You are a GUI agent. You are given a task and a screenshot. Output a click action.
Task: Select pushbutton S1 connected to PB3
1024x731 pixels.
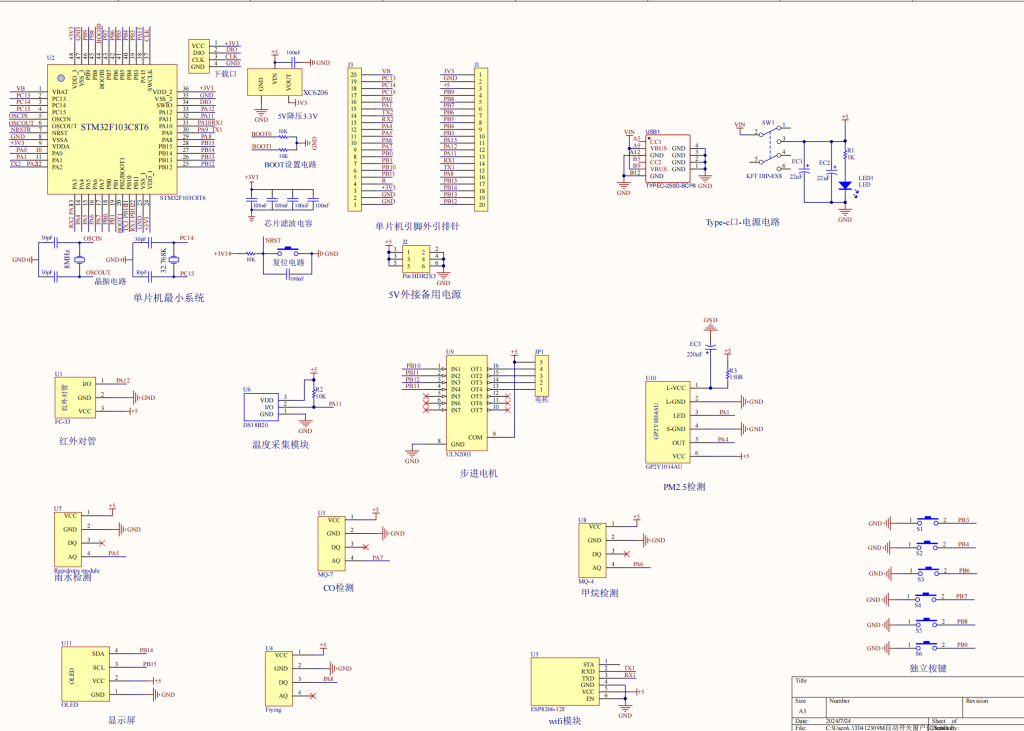(x=931, y=521)
